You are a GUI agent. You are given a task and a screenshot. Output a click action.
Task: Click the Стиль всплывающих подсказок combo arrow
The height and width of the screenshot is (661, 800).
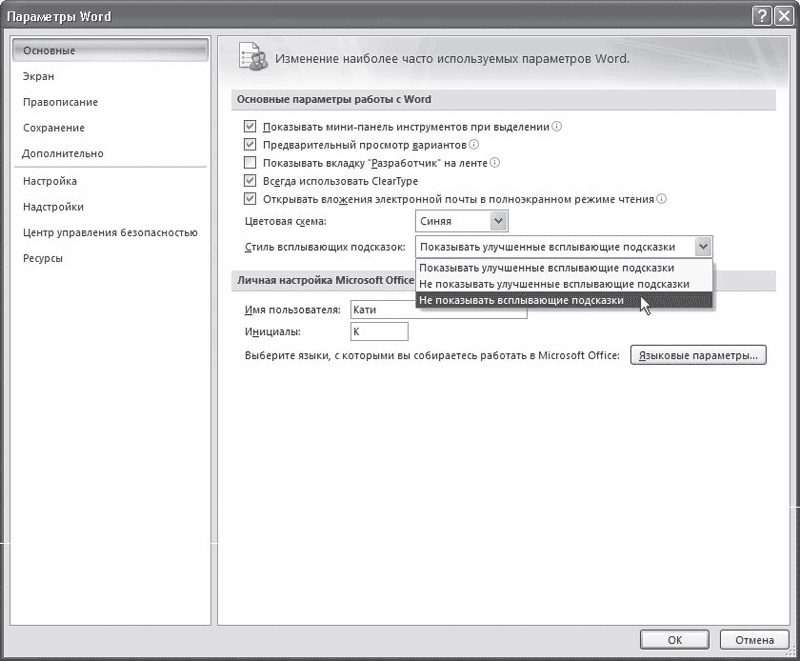tap(703, 247)
